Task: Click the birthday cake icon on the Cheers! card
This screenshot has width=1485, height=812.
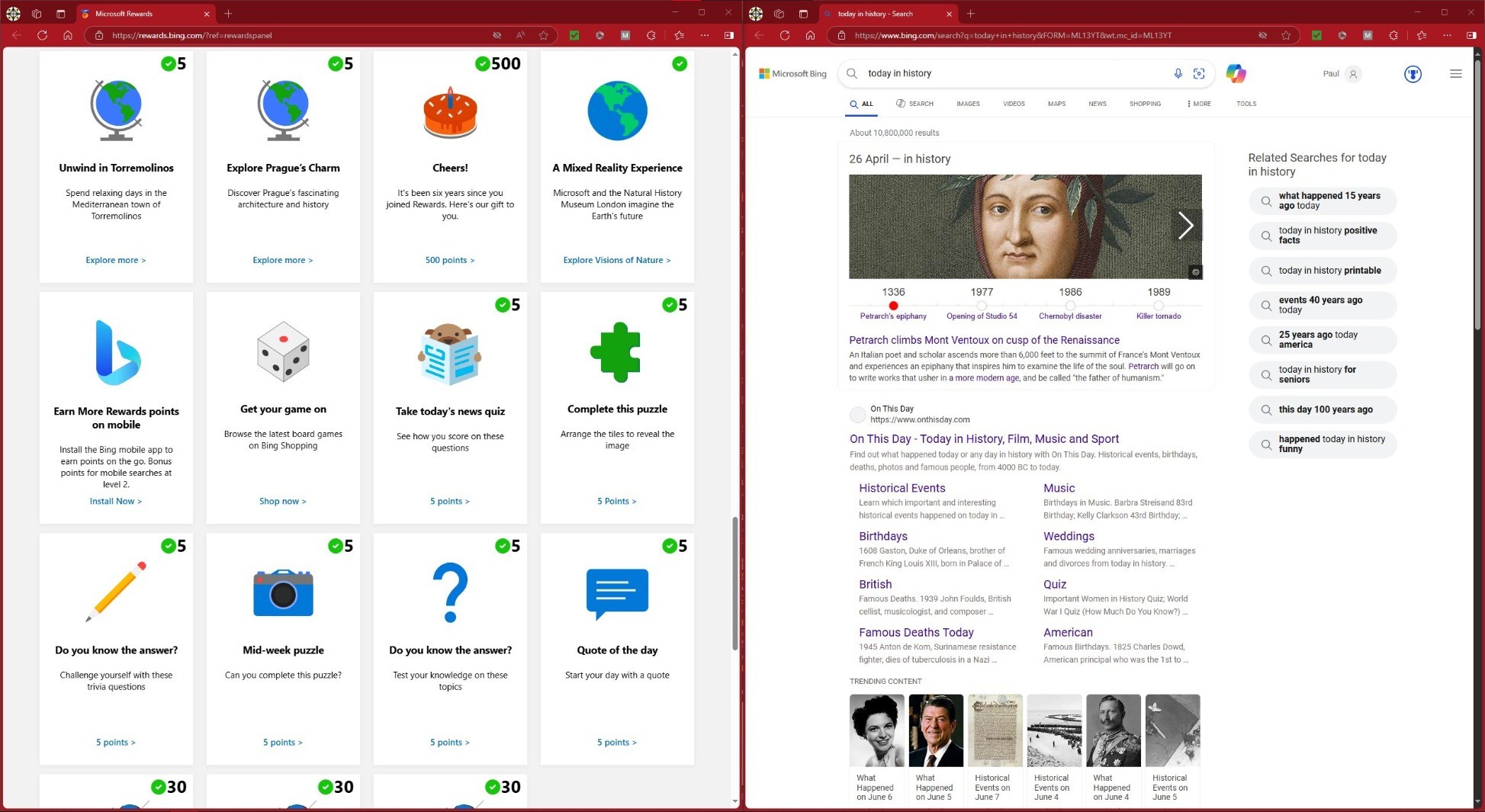Action: tap(450, 112)
